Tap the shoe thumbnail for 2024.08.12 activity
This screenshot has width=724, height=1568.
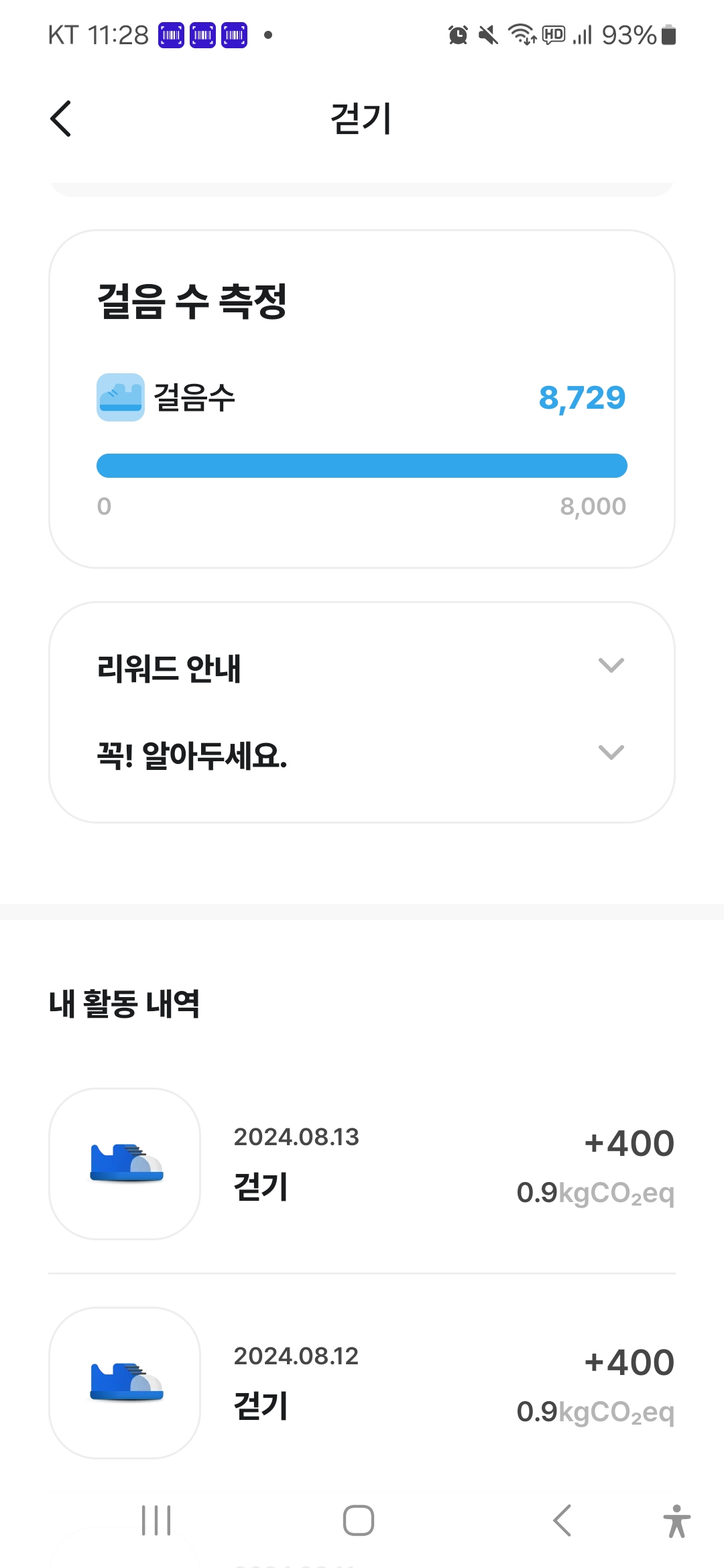pyautogui.click(x=125, y=1383)
